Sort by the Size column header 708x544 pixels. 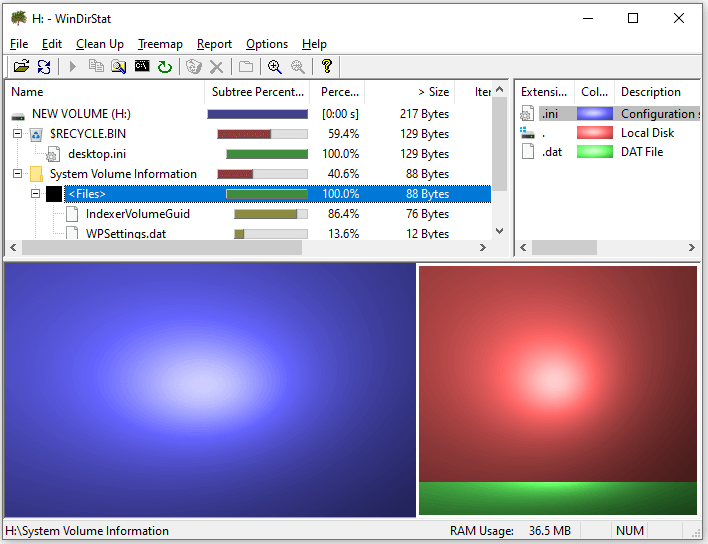(x=410, y=92)
